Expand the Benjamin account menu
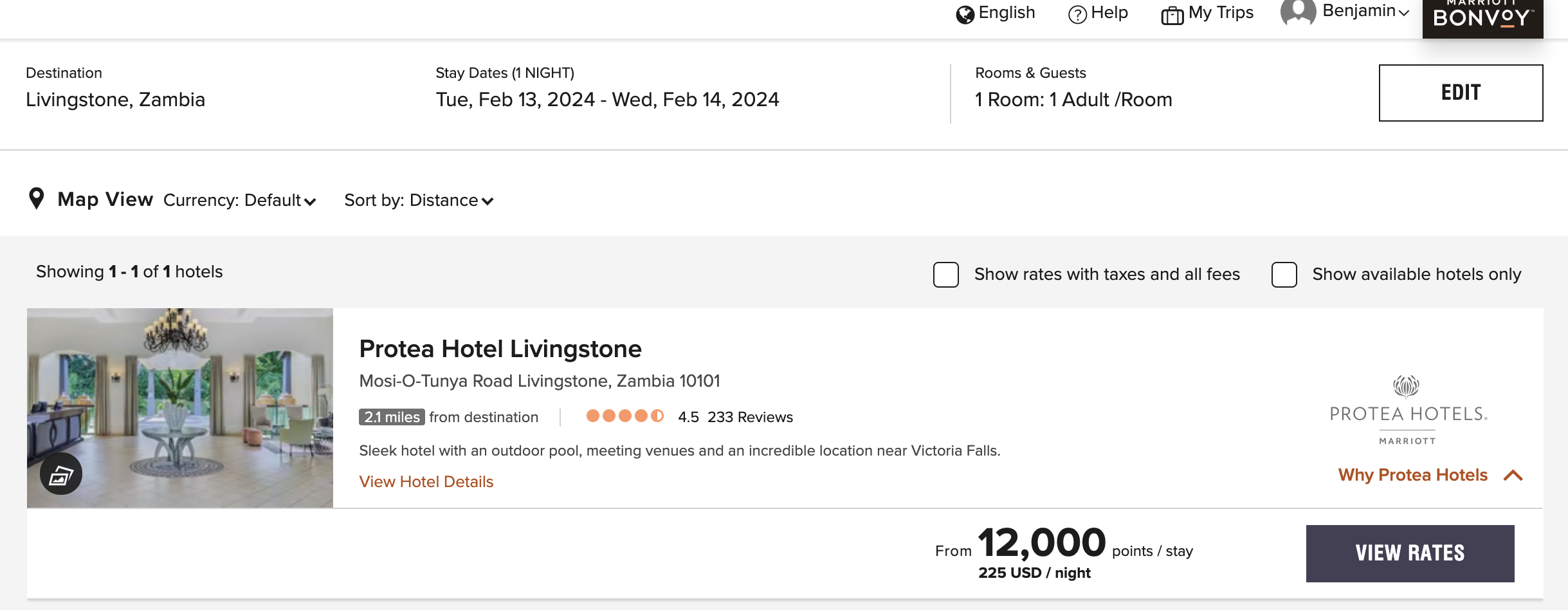The height and width of the screenshot is (610, 1568). [x=1366, y=11]
